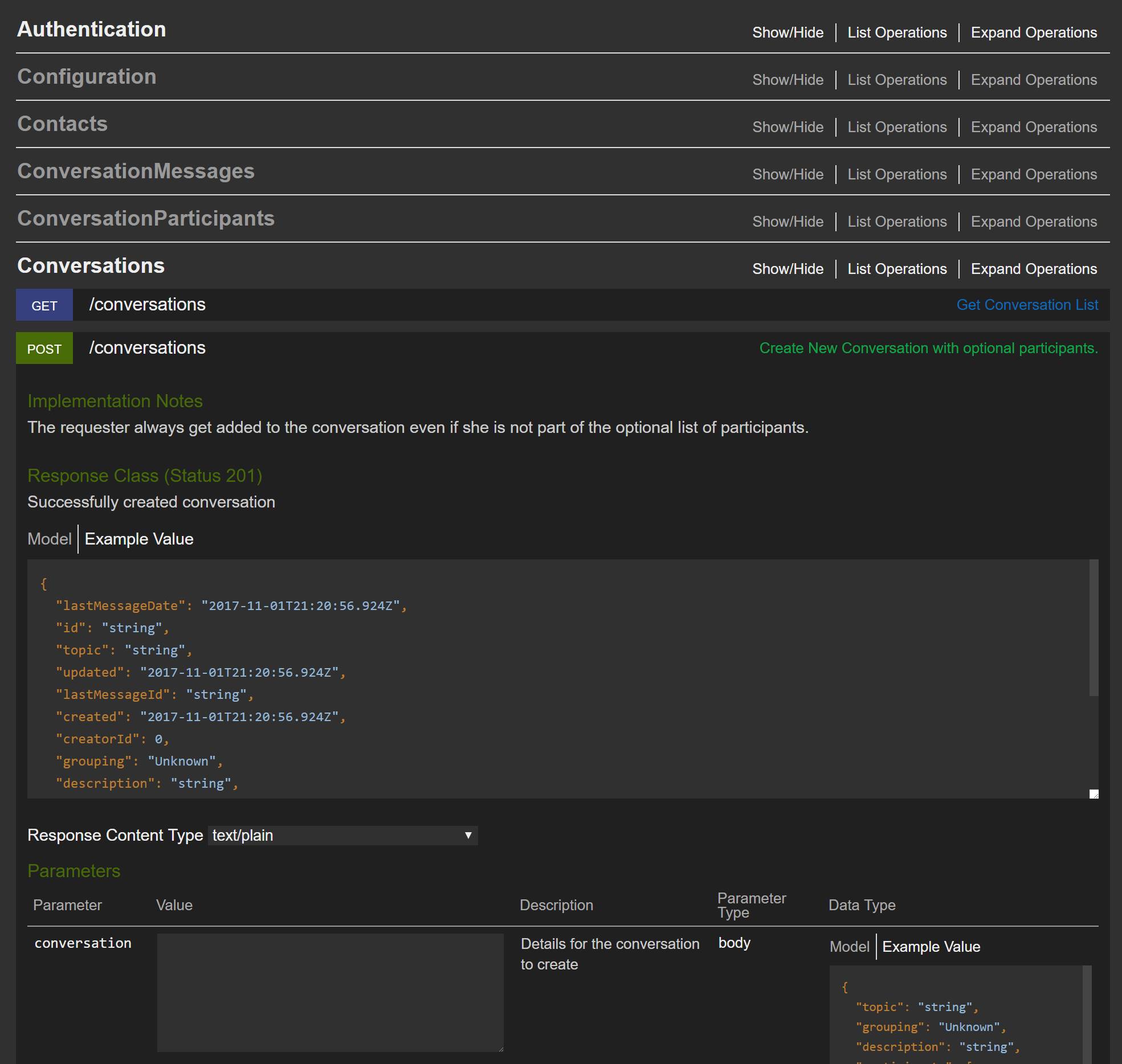1122x1064 pixels.
Task: Click the "creatorId": 0 line
Action: point(112,739)
